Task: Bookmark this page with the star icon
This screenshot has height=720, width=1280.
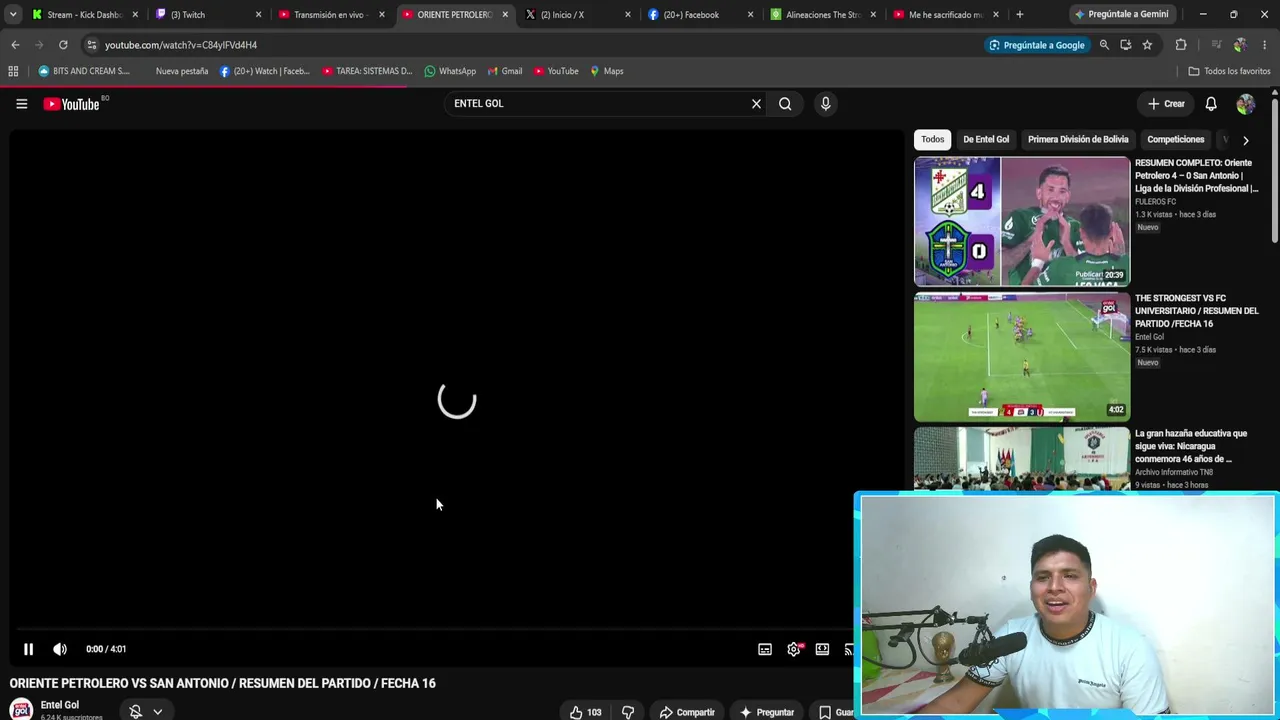Action: tap(1147, 45)
